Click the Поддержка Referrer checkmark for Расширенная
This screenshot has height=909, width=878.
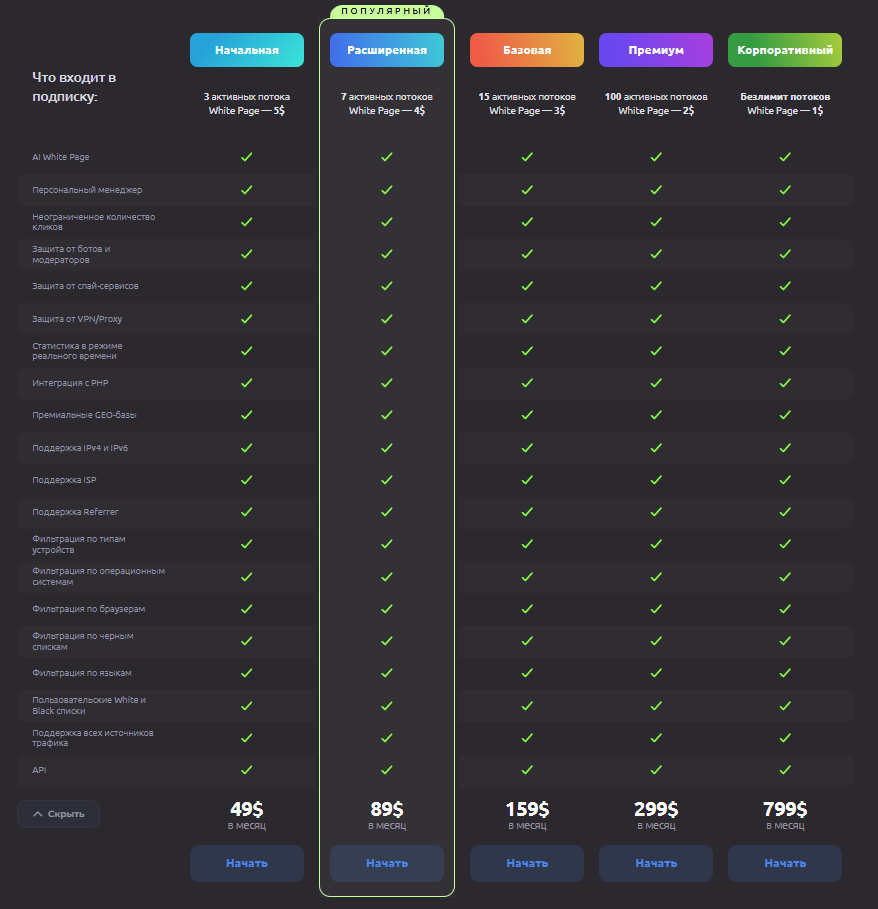(387, 512)
